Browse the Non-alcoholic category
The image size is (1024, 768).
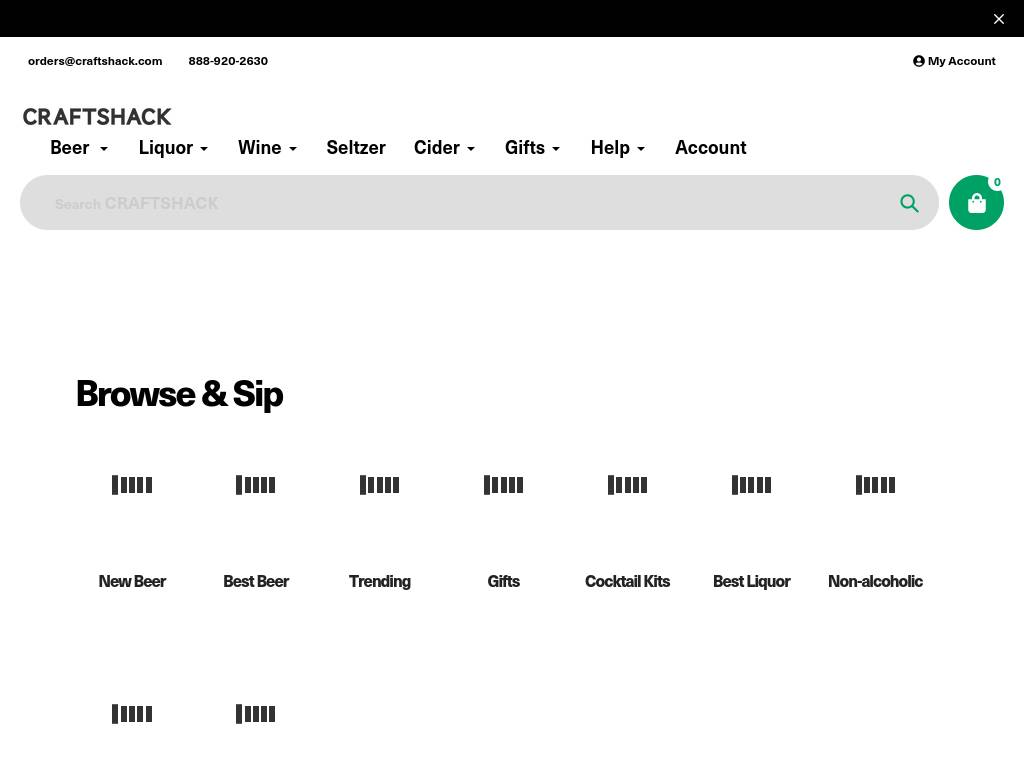[x=875, y=580]
